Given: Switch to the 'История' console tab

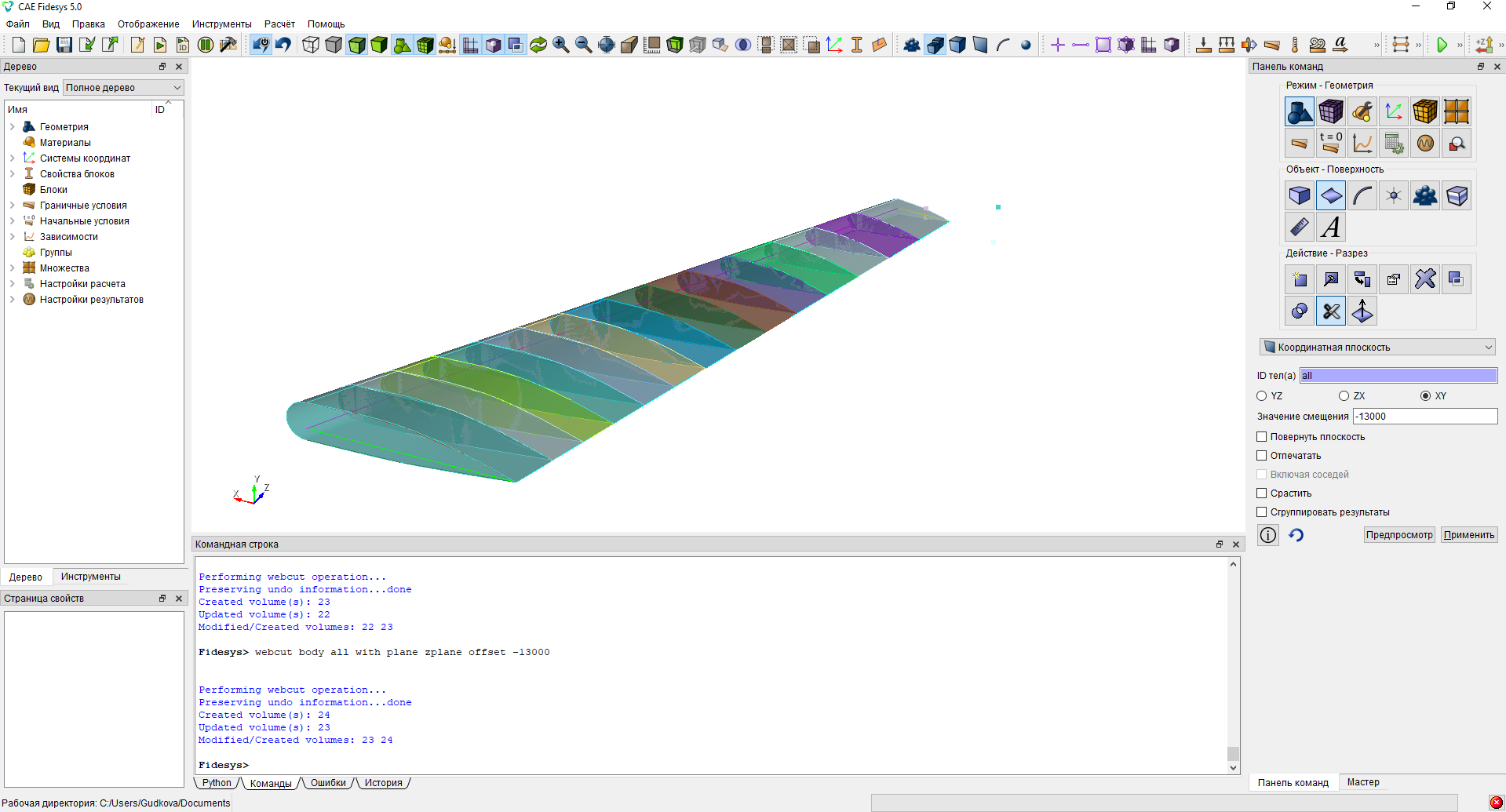Looking at the screenshot, I should pyautogui.click(x=383, y=783).
